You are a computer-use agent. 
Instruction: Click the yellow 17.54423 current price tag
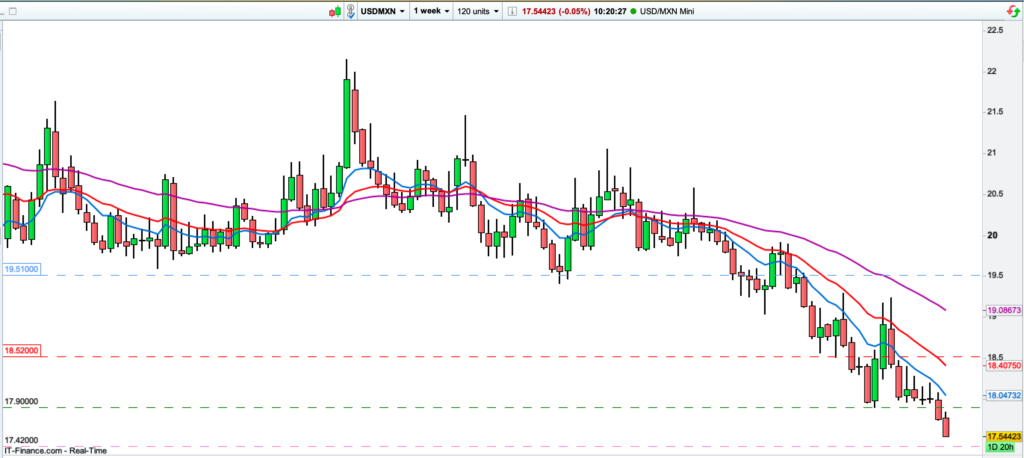pyautogui.click(x=1003, y=437)
